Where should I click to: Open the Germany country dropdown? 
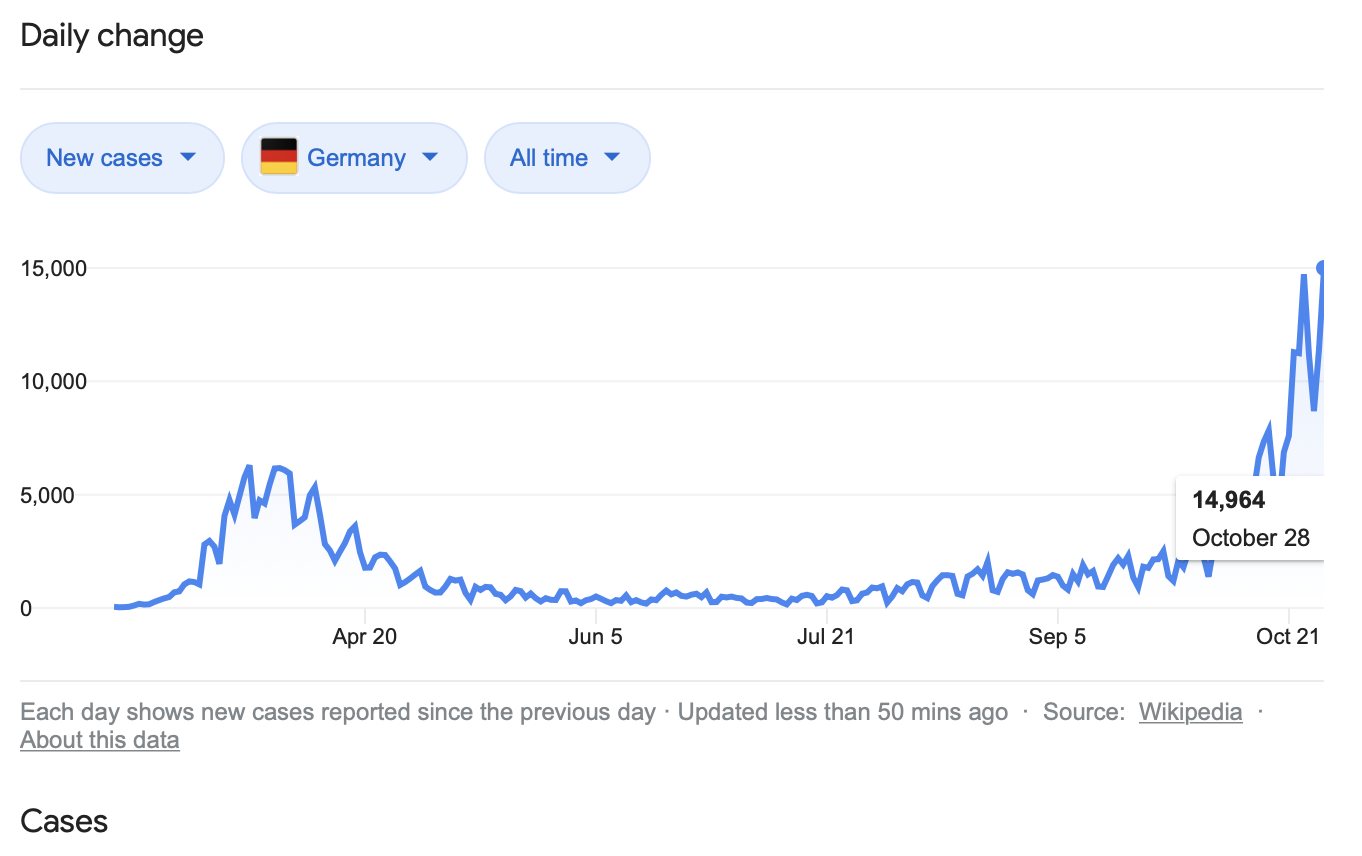(x=354, y=158)
